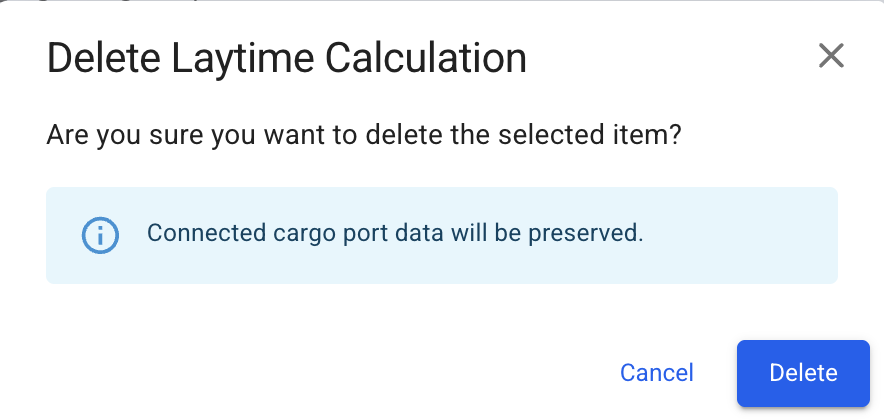This screenshot has width=884, height=420.
Task: Click the Delete button
Action: pyautogui.click(x=803, y=373)
